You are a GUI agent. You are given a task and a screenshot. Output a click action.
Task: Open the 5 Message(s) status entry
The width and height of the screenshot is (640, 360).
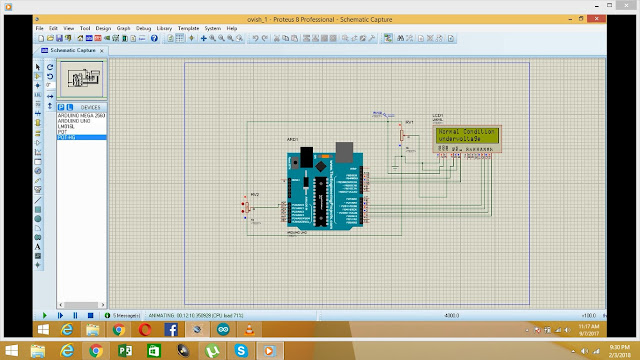[x=123, y=316]
